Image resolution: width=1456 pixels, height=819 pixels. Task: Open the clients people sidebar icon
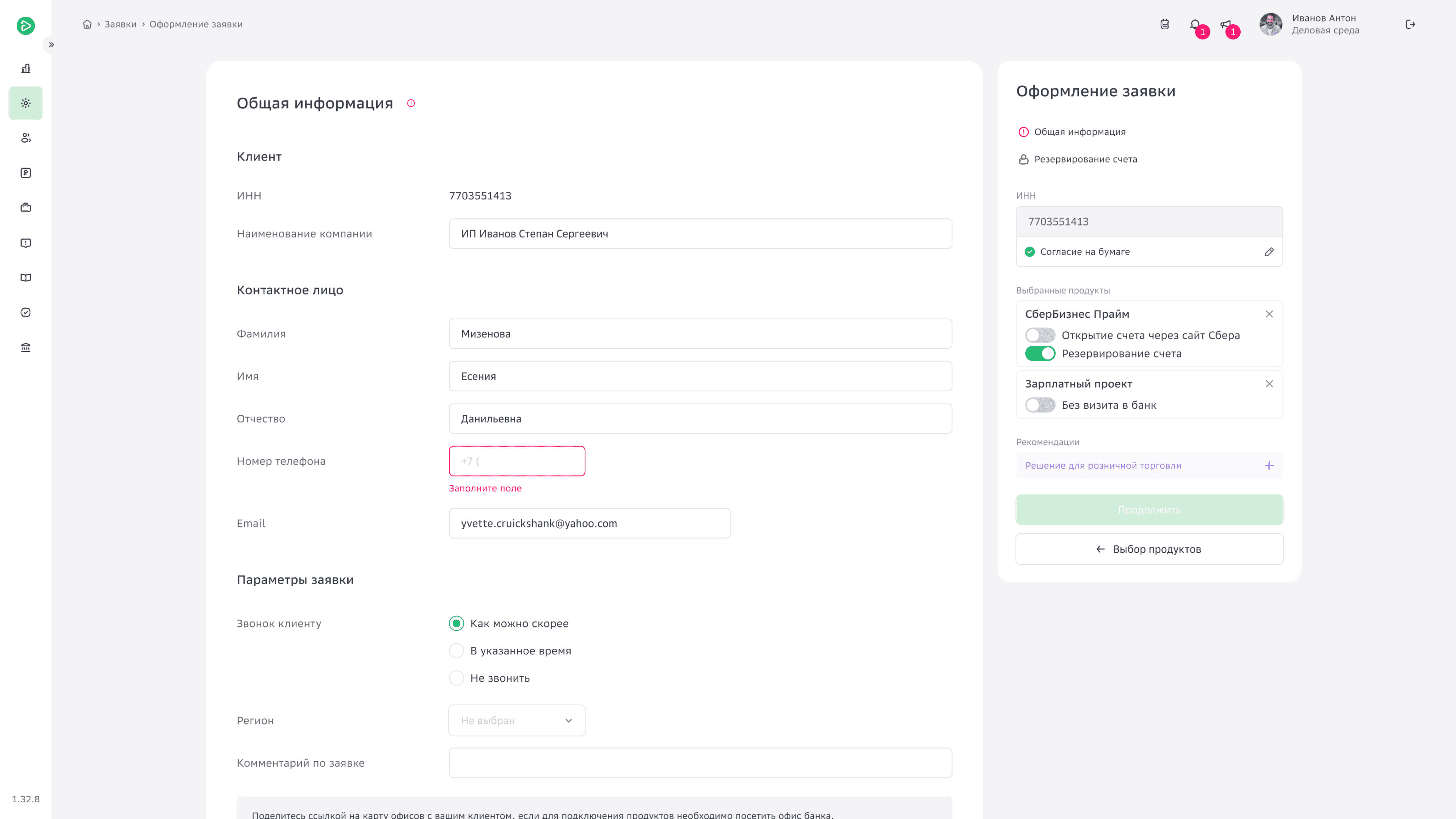pos(25,138)
